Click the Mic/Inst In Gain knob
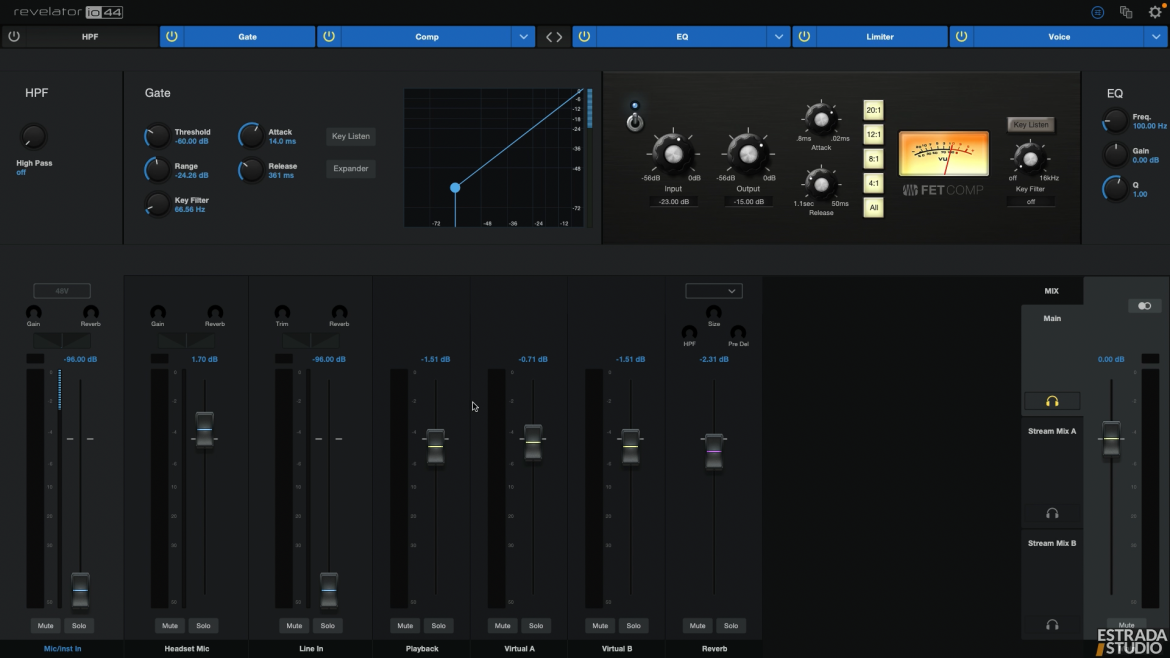The image size is (1170, 658). click(x=34, y=312)
